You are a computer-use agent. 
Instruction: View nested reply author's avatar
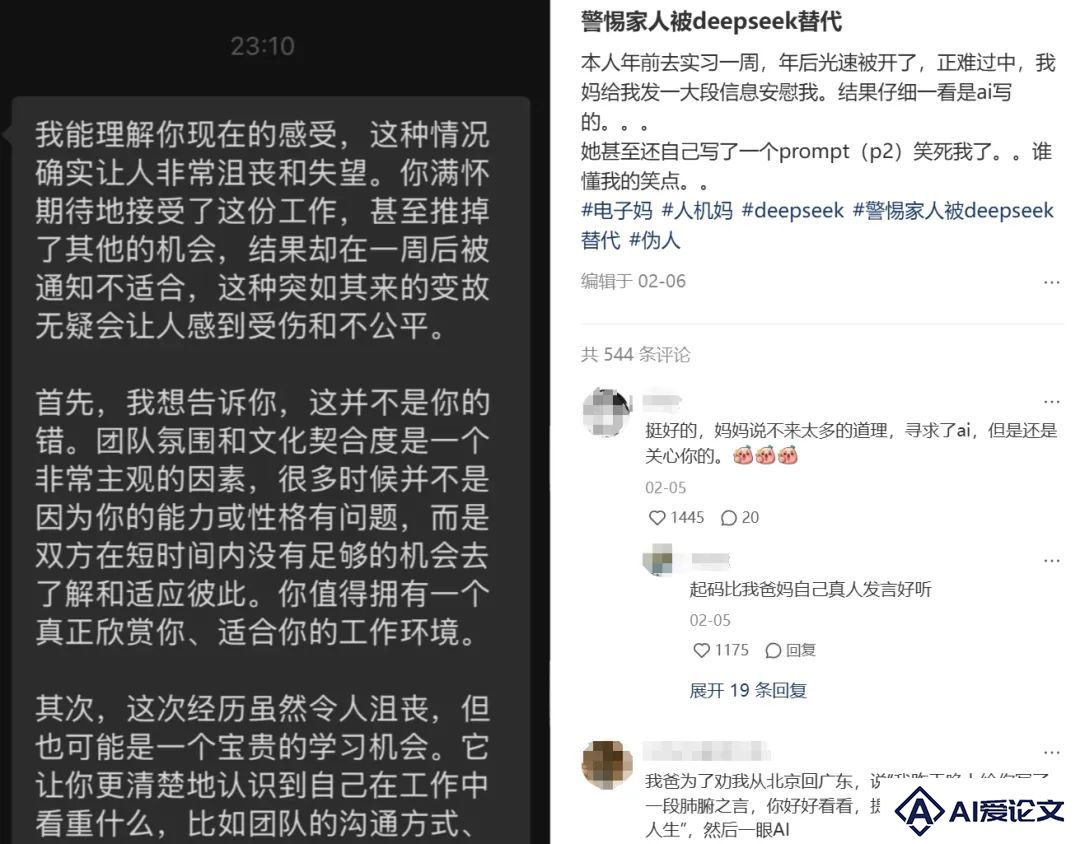[x=658, y=559]
